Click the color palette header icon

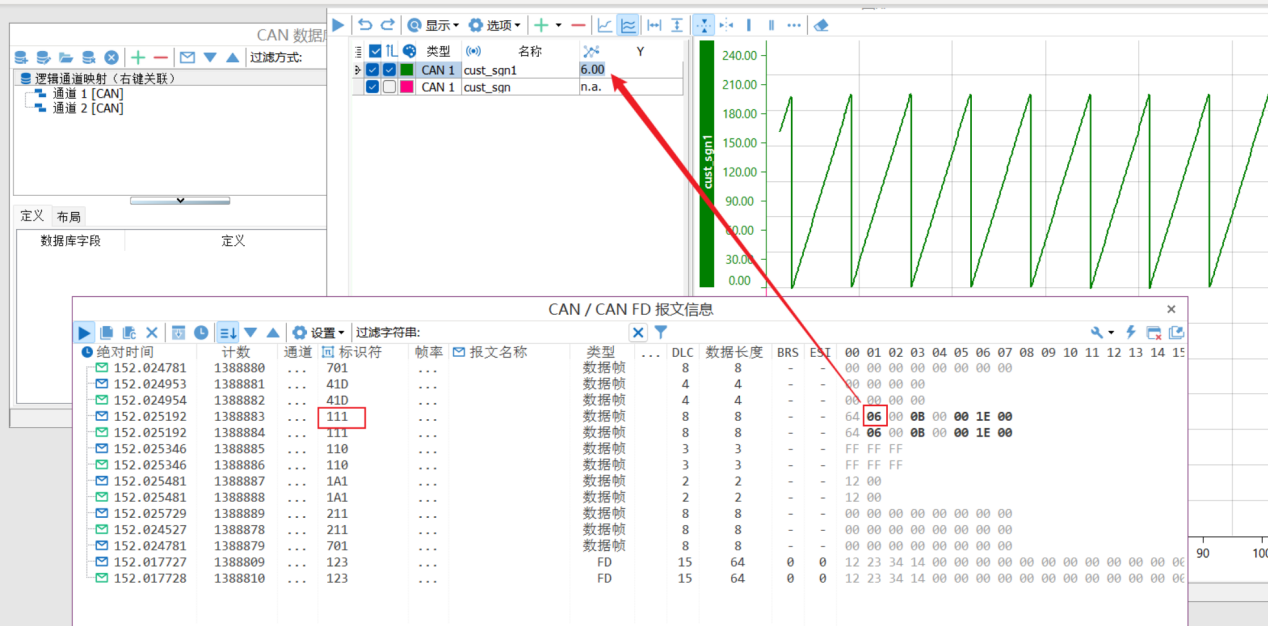[409, 51]
